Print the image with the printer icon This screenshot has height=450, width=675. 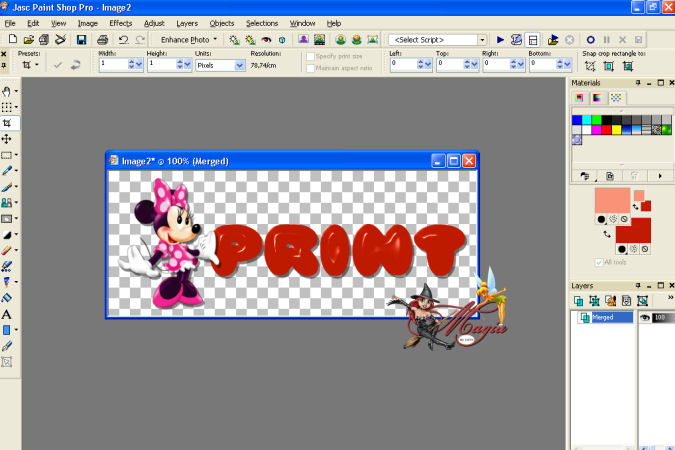pos(102,40)
